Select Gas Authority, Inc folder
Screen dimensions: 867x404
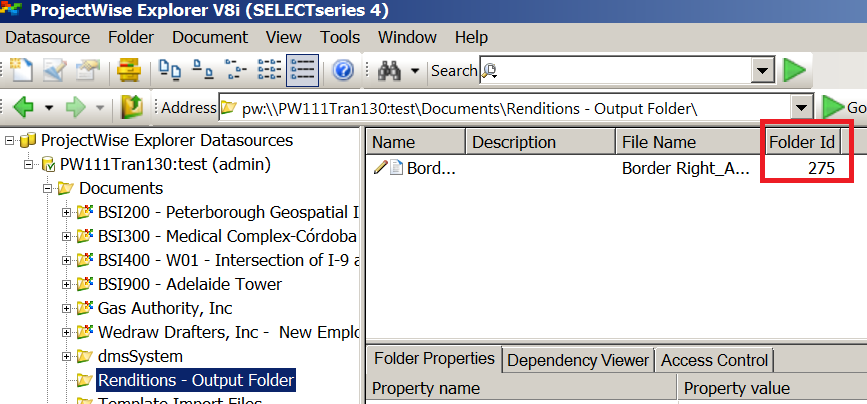click(x=165, y=308)
